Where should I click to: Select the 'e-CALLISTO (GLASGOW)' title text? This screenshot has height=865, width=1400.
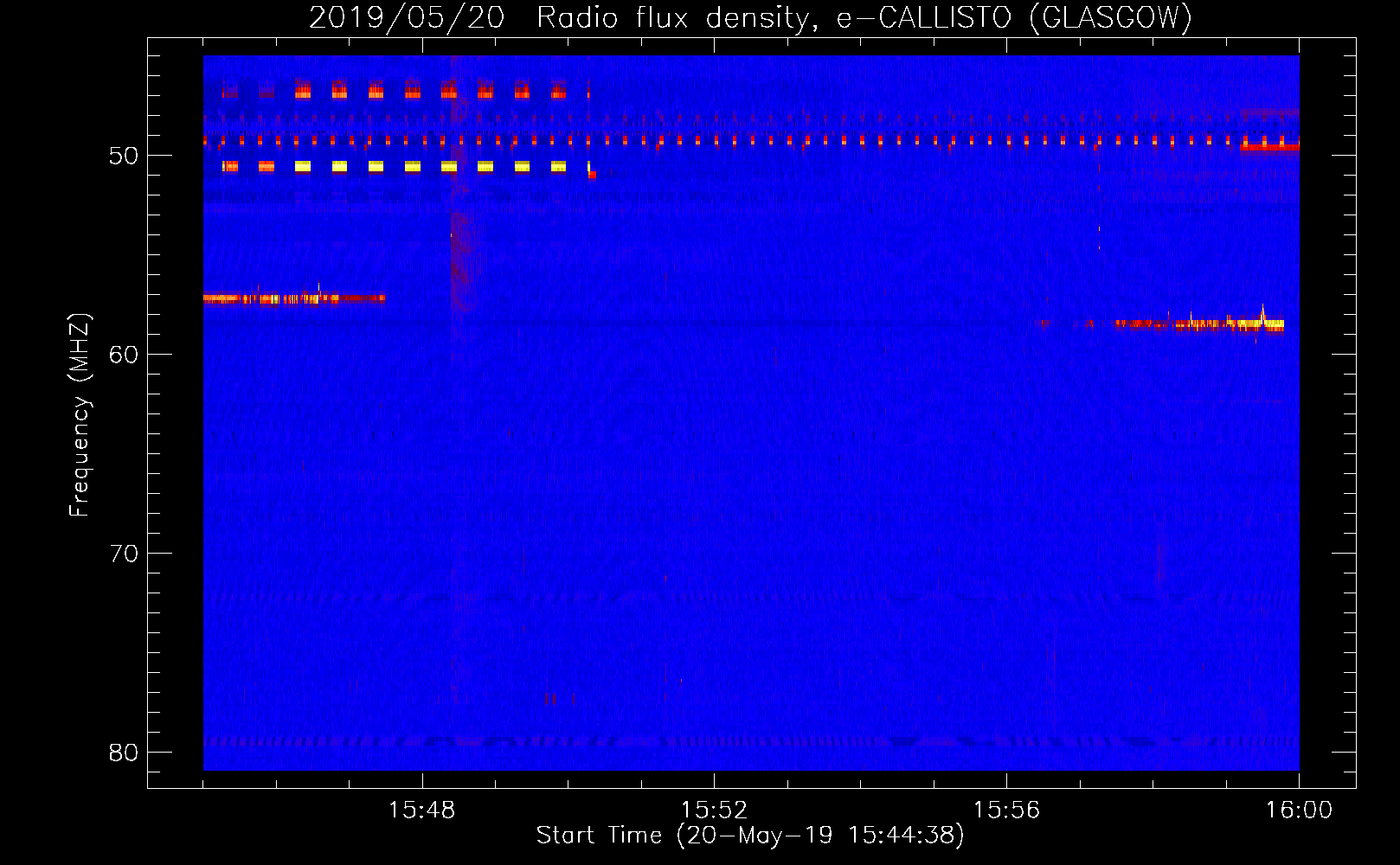(1014, 17)
